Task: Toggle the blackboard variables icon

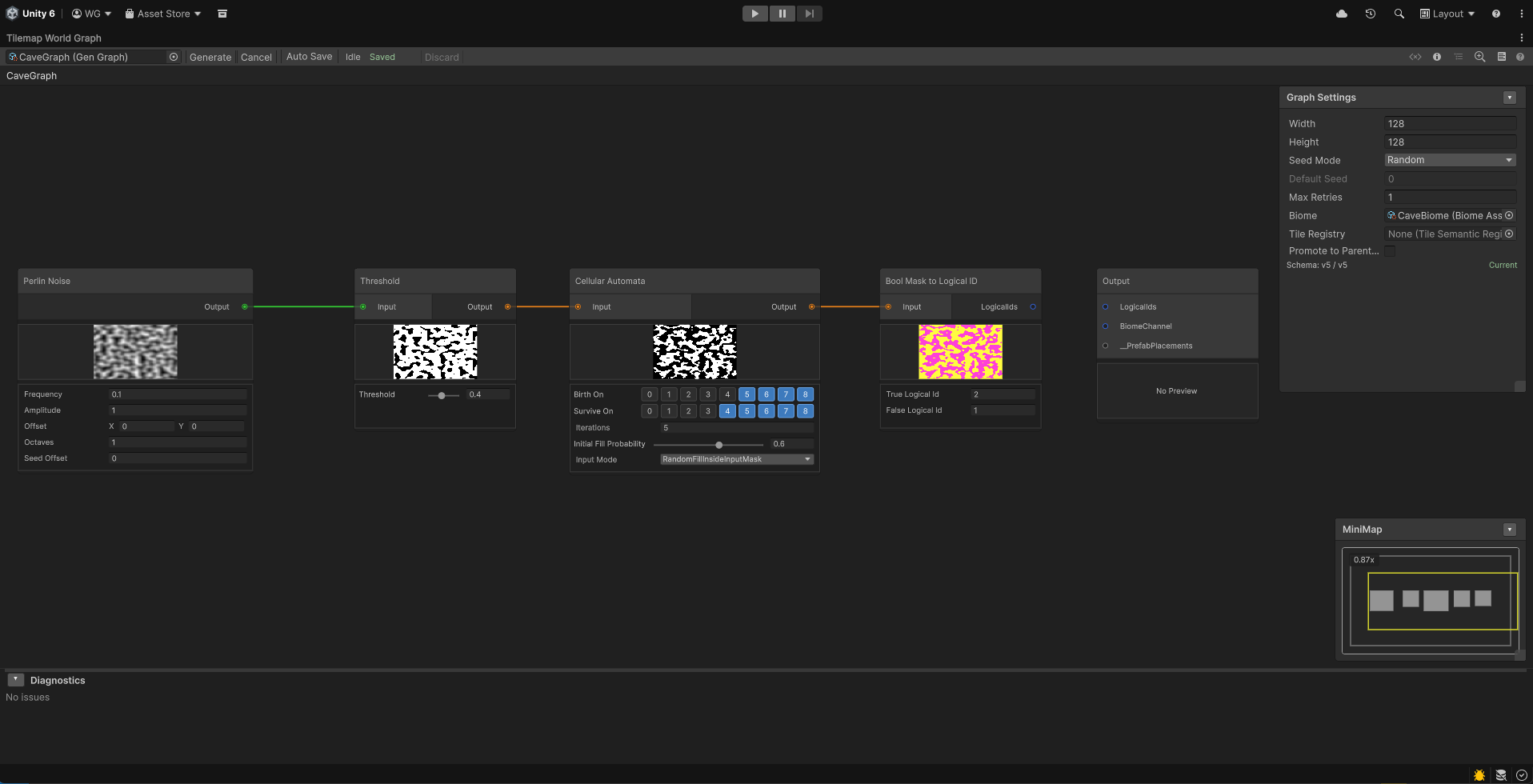Action: (x=1415, y=57)
